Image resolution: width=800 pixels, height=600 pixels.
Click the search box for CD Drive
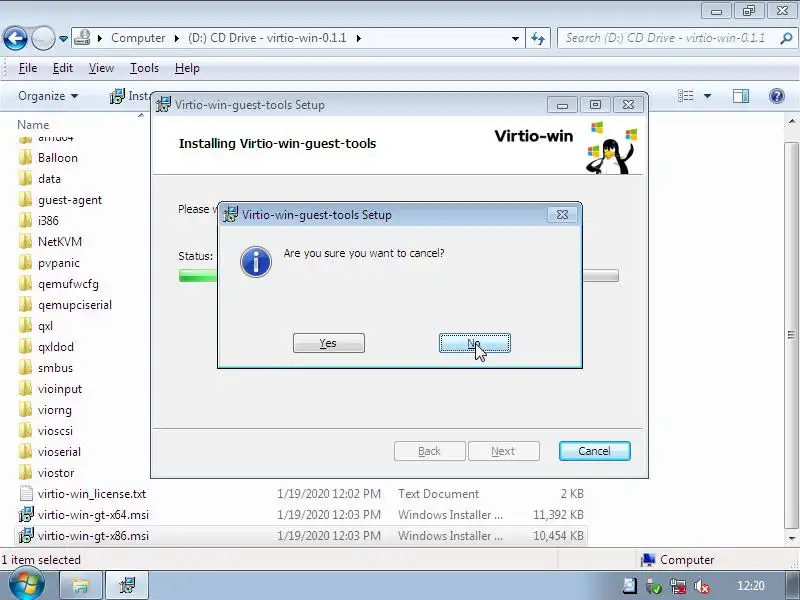(x=666, y=38)
